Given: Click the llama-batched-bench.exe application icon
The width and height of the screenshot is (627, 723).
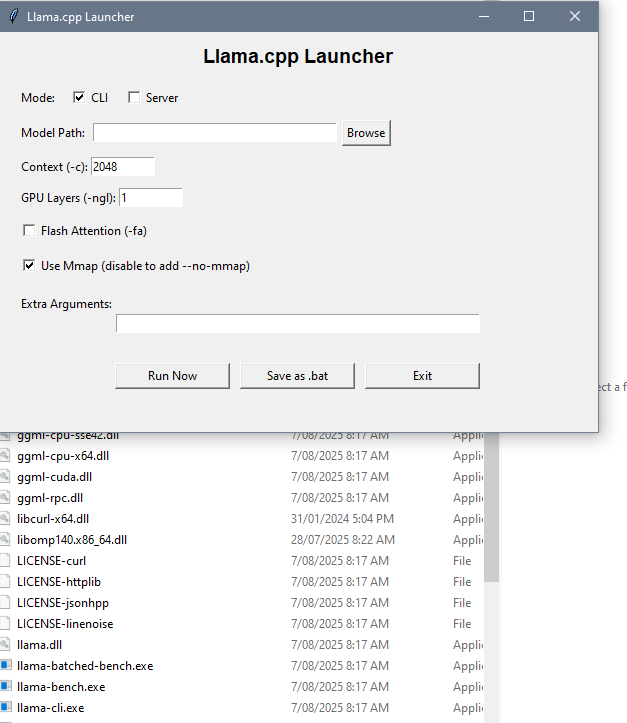Looking at the screenshot, I should coord(5,665).
